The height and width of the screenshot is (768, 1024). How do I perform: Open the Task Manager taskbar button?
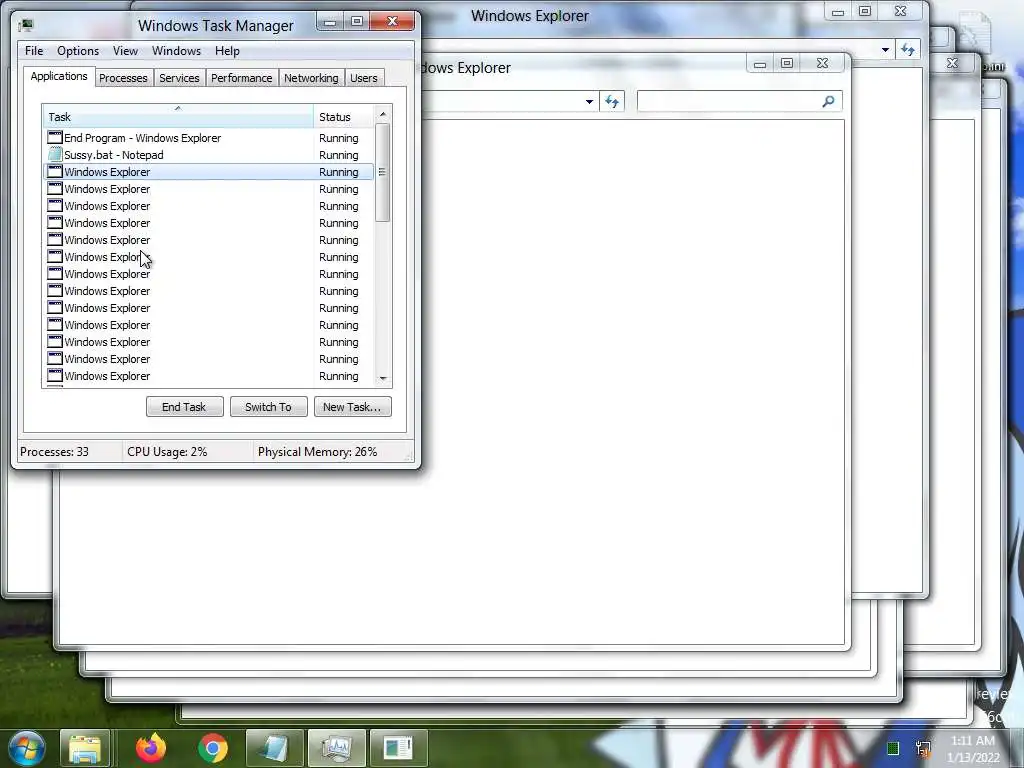336,748
